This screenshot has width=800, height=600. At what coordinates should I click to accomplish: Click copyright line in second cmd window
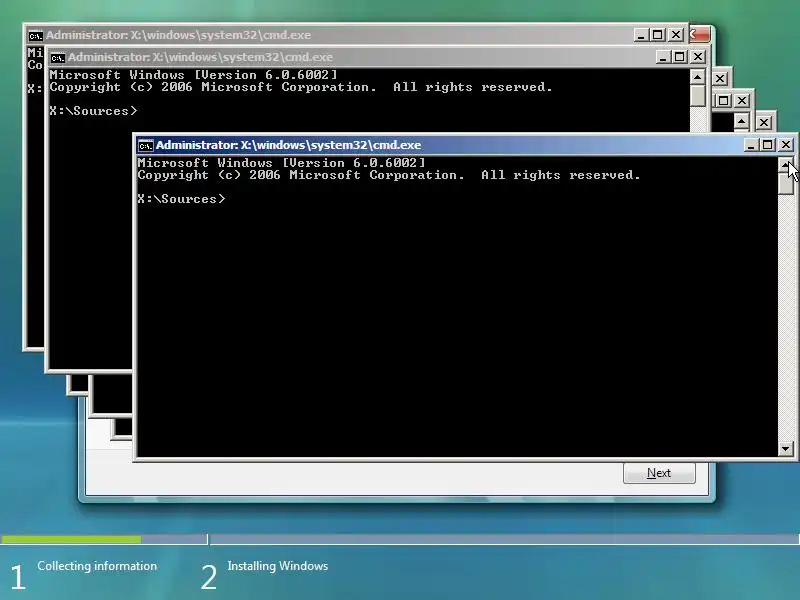301,87
